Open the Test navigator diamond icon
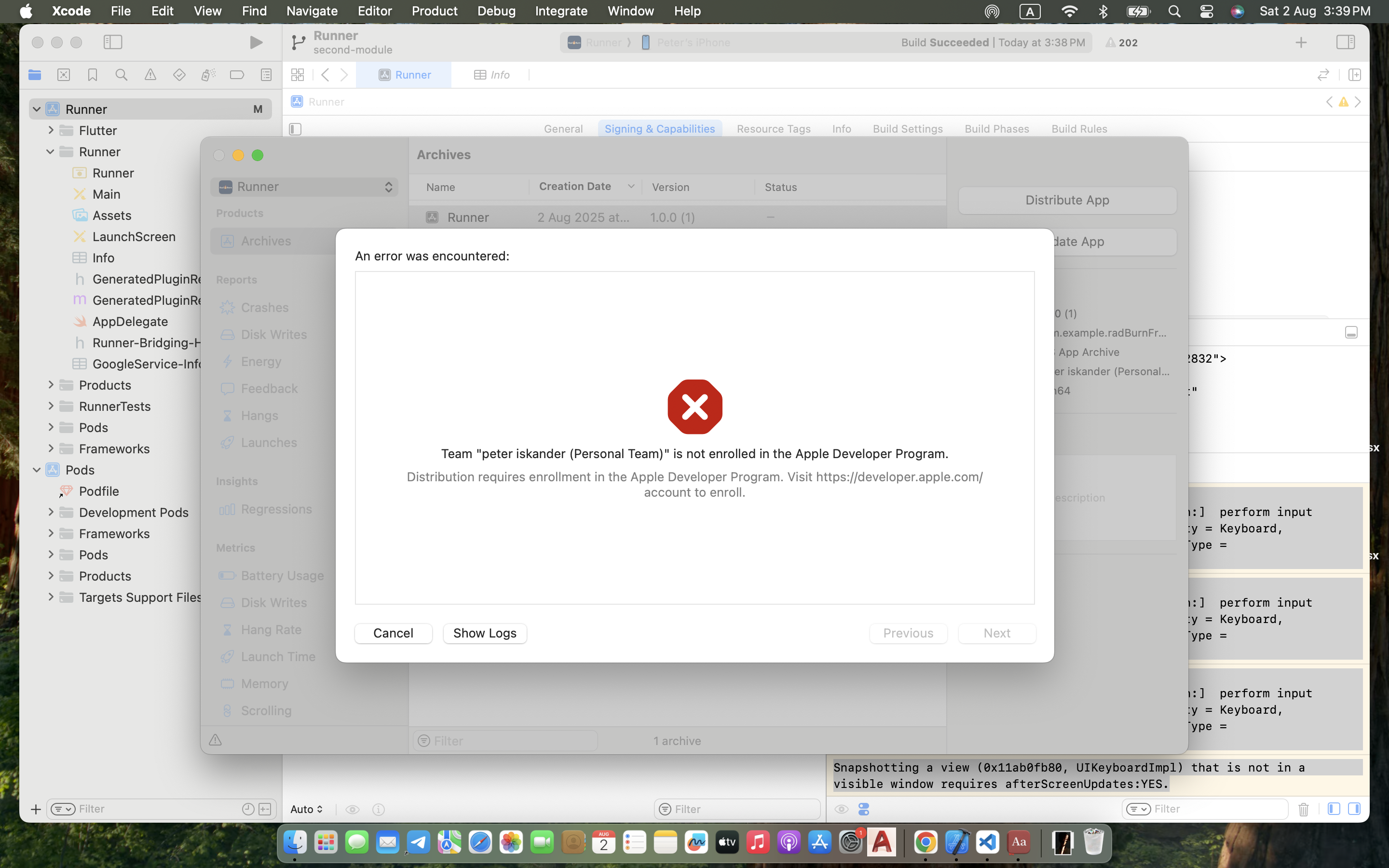1389x868 pixels. point(179,75)
